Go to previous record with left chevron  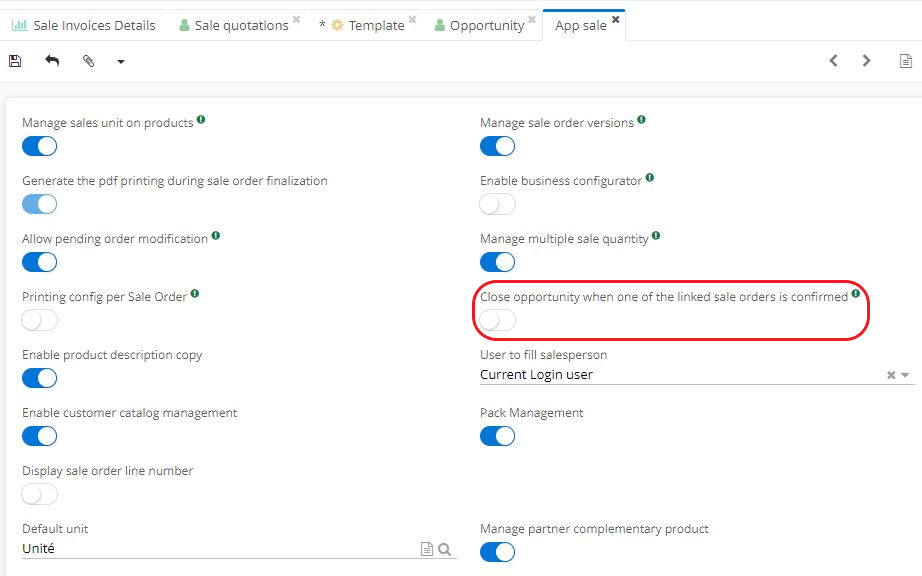(833, 61)
